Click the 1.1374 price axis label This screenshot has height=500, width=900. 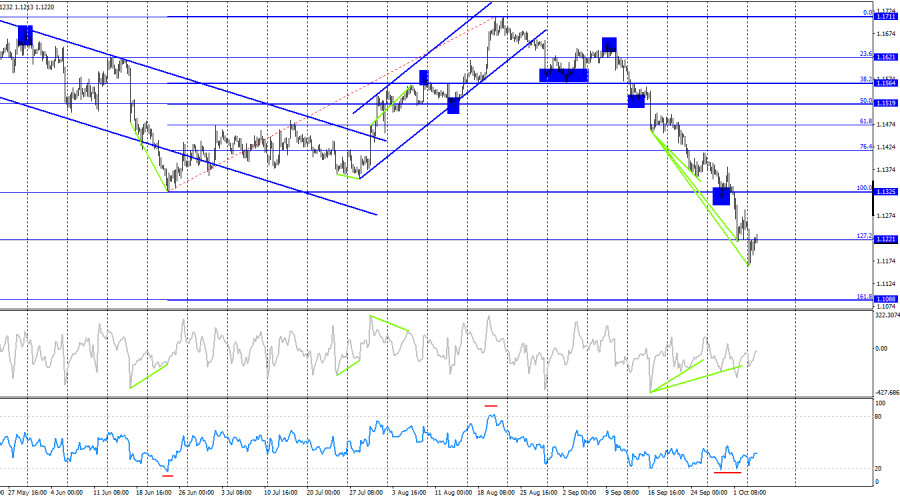point(886,170)
